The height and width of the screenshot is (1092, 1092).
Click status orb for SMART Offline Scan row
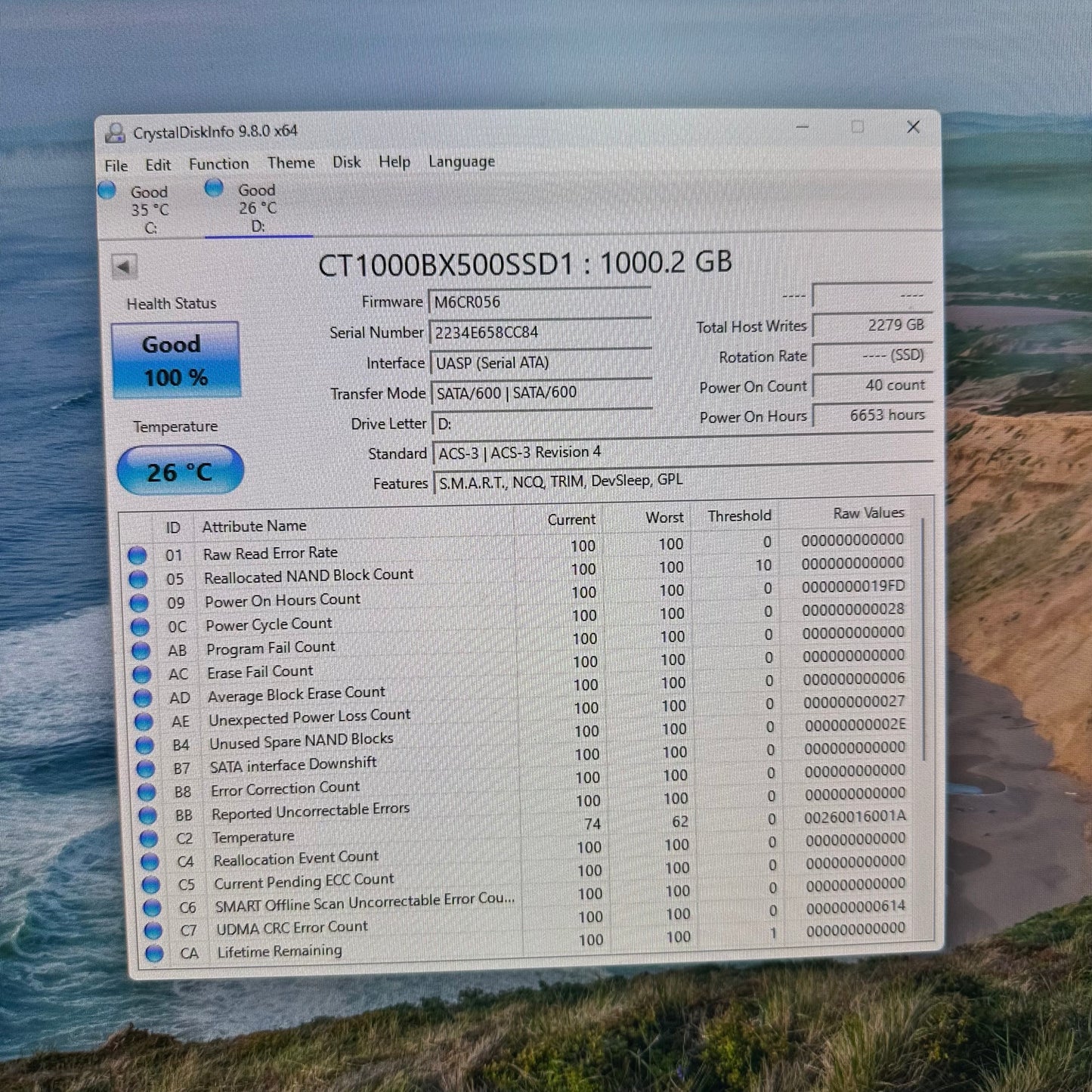pos(152,908)
